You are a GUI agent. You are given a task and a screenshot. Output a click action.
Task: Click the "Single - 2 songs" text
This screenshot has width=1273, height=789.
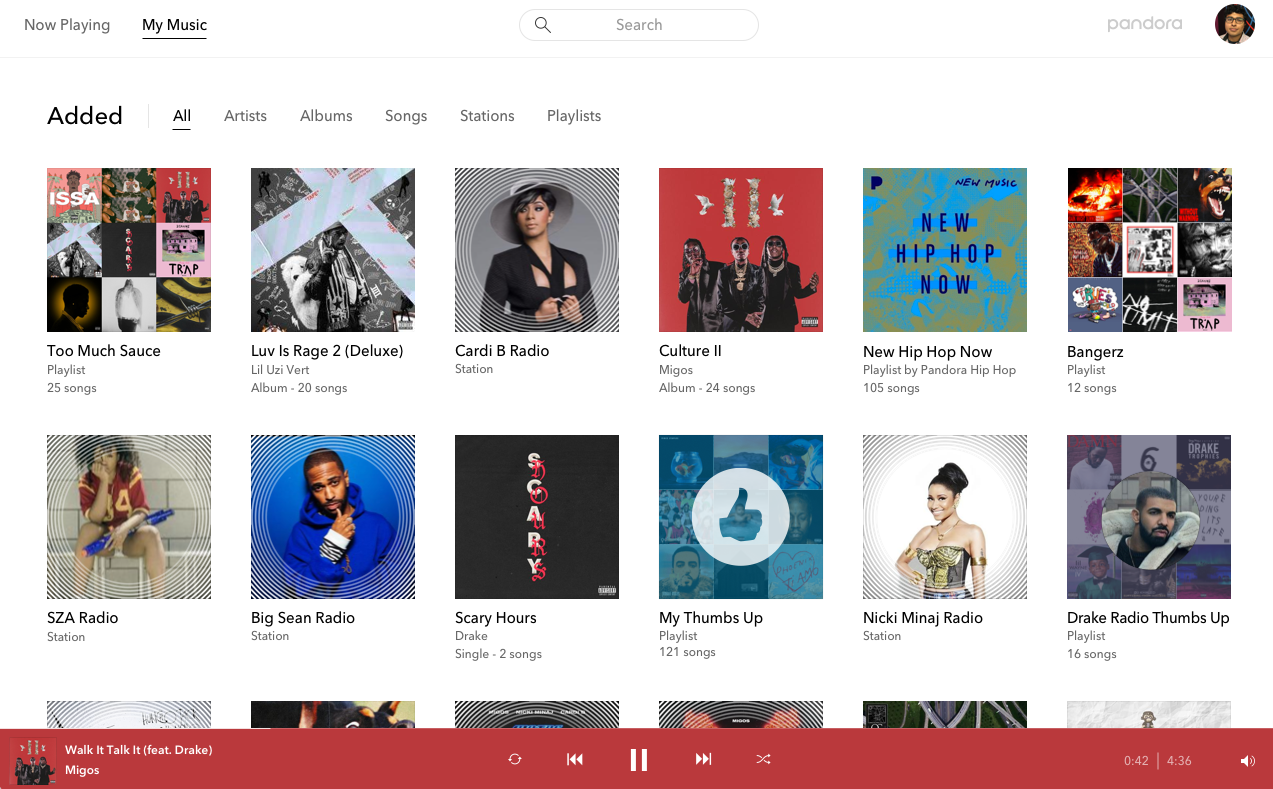pos(498,654)
